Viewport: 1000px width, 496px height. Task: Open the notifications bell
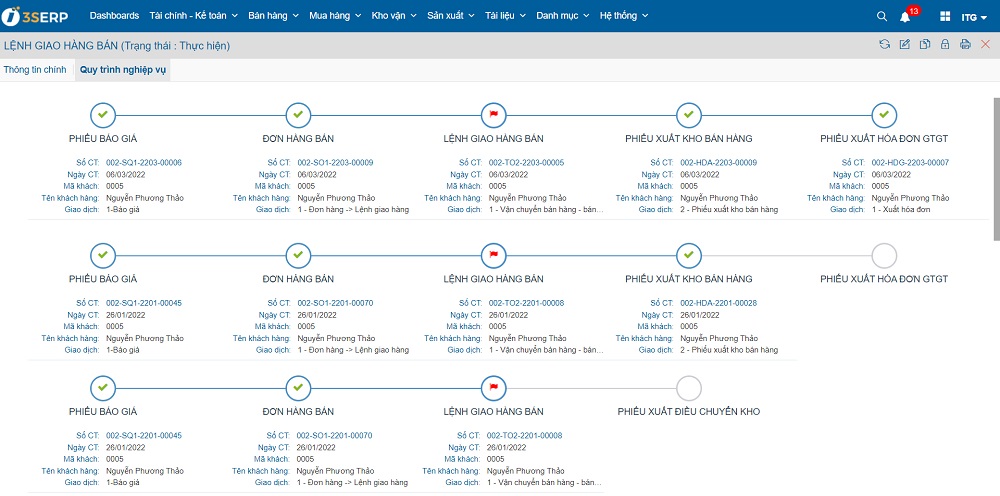[x=905, y=16]
